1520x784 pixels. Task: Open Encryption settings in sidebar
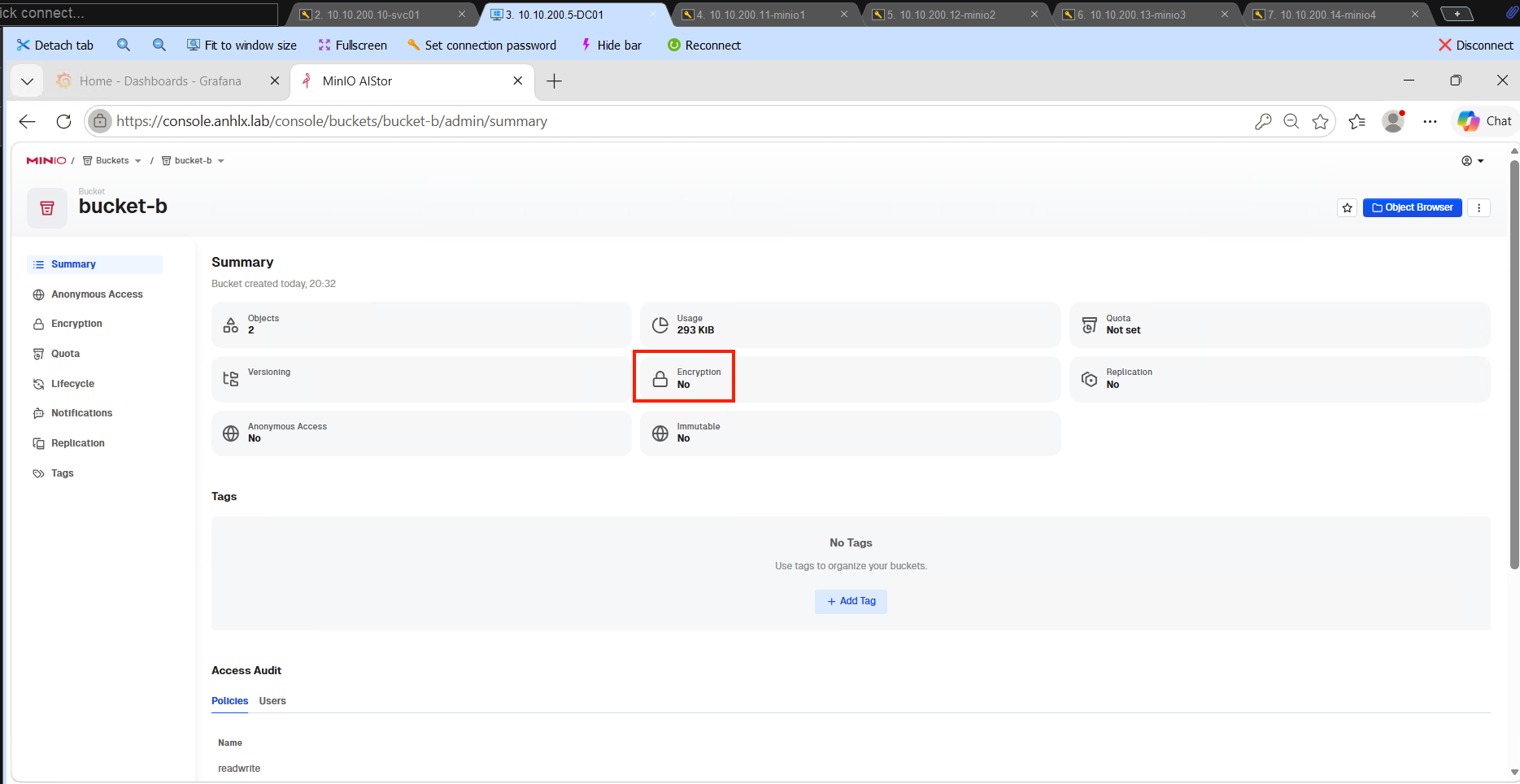coord(68,324)
